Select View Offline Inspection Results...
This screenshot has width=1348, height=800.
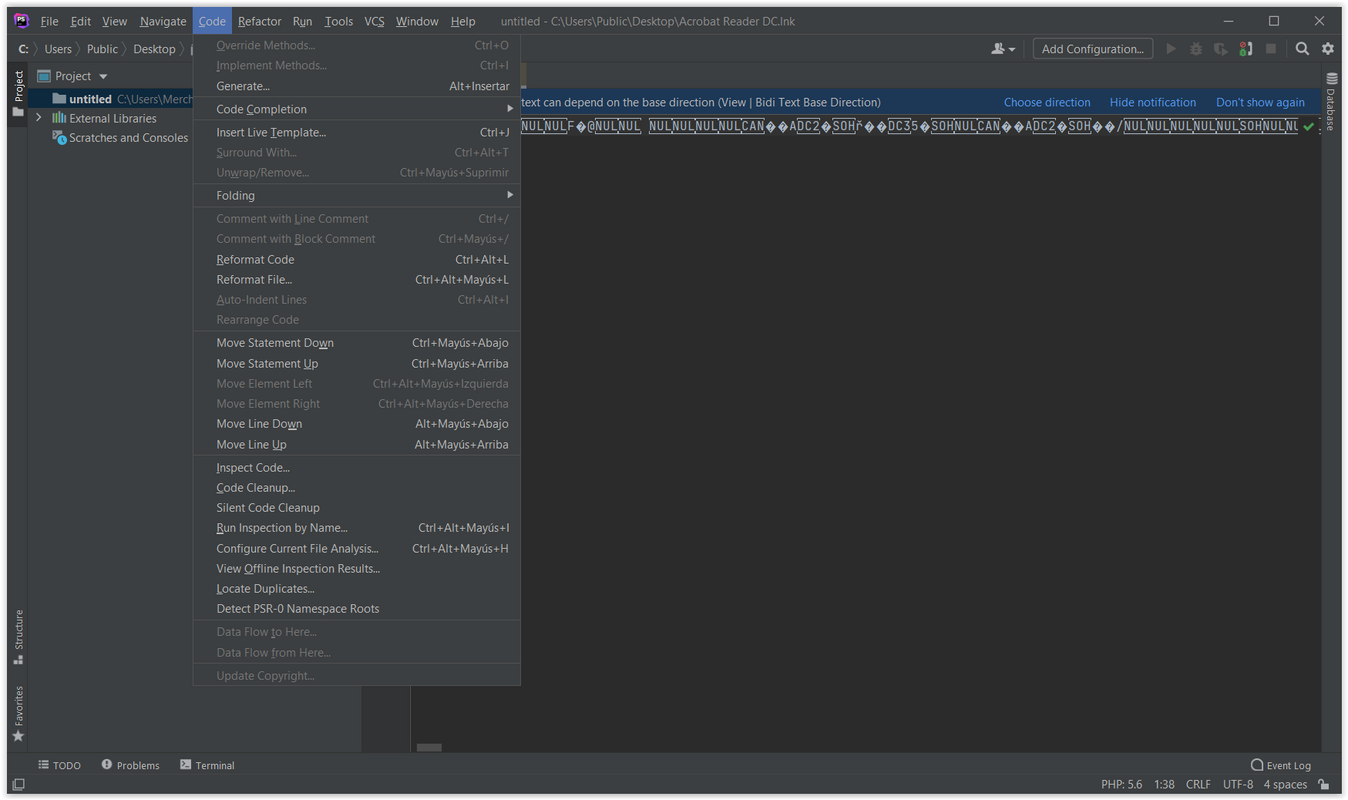pos(357,568)
